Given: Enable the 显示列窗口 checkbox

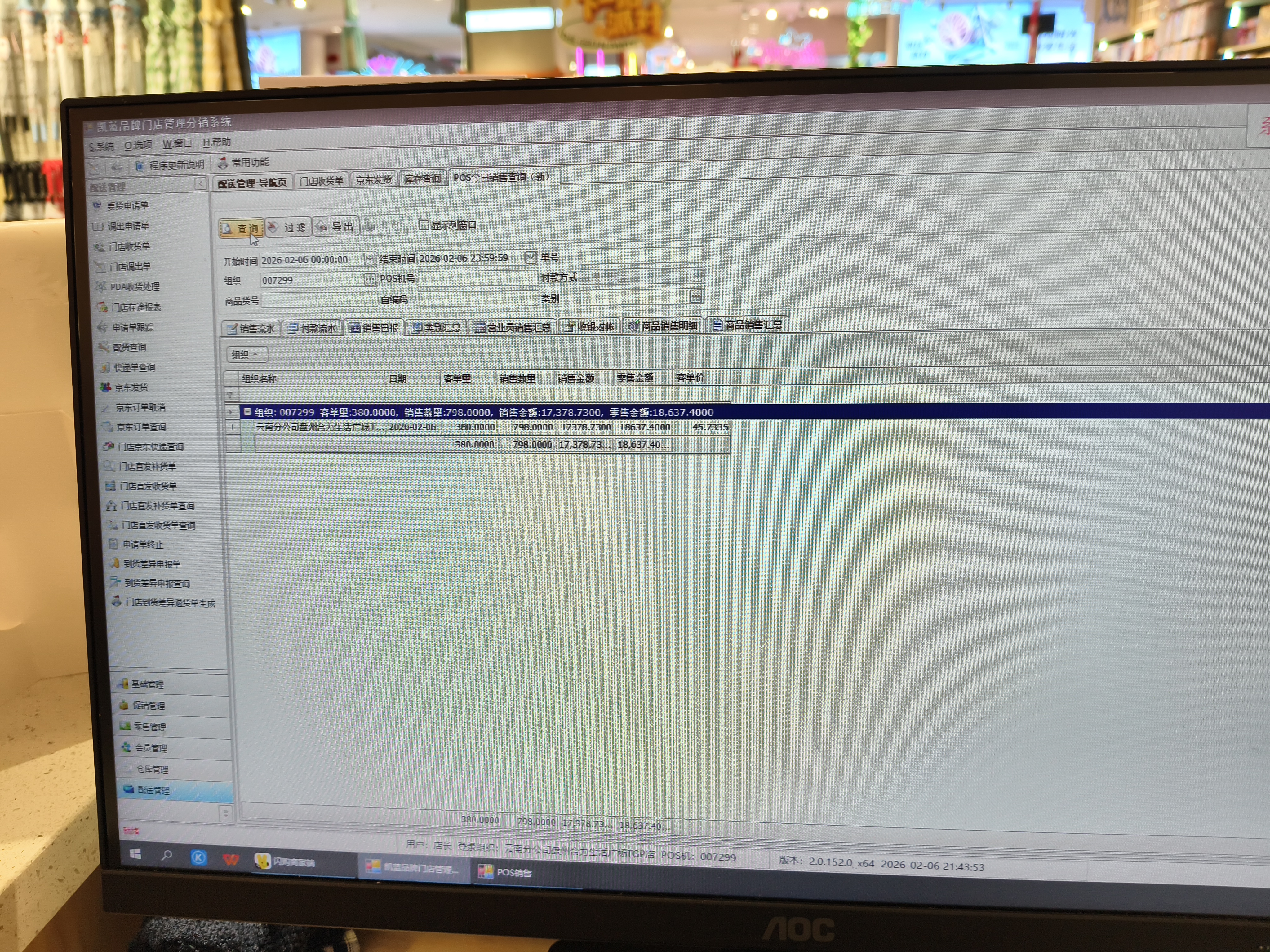Looking at the screenshot, I should tap(424, 225).
